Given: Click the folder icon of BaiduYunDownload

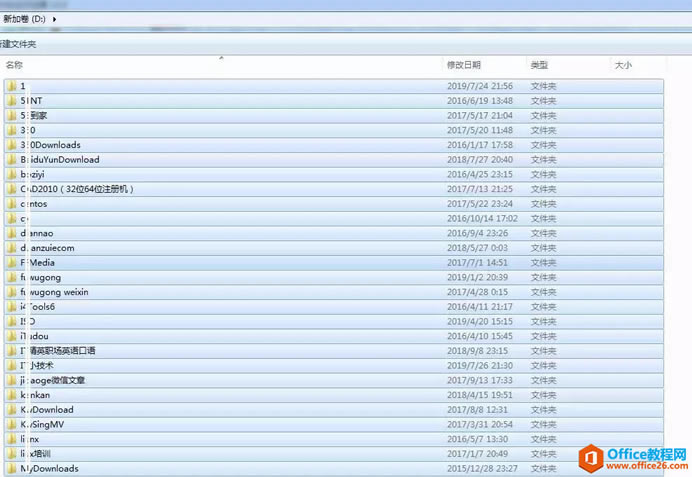Looking at the screenshot, I should (x=12, y=159).
